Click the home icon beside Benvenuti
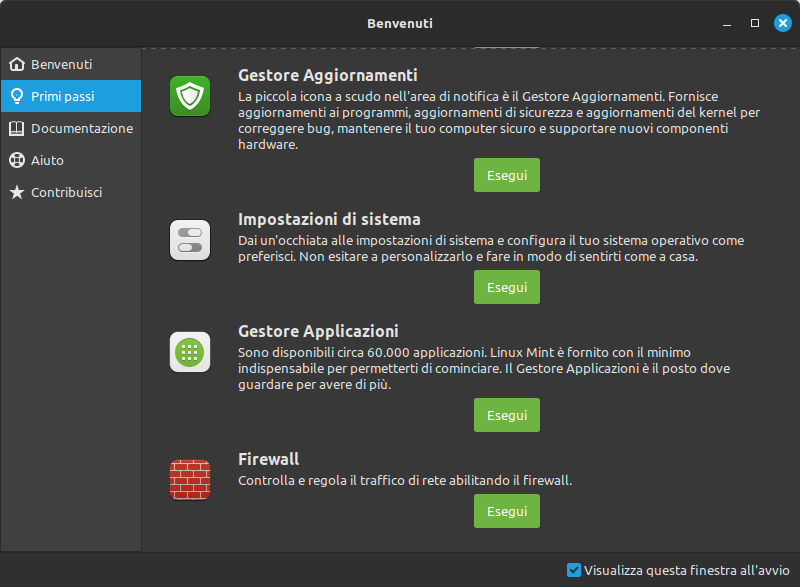800x587 pixels. [17, 64]
